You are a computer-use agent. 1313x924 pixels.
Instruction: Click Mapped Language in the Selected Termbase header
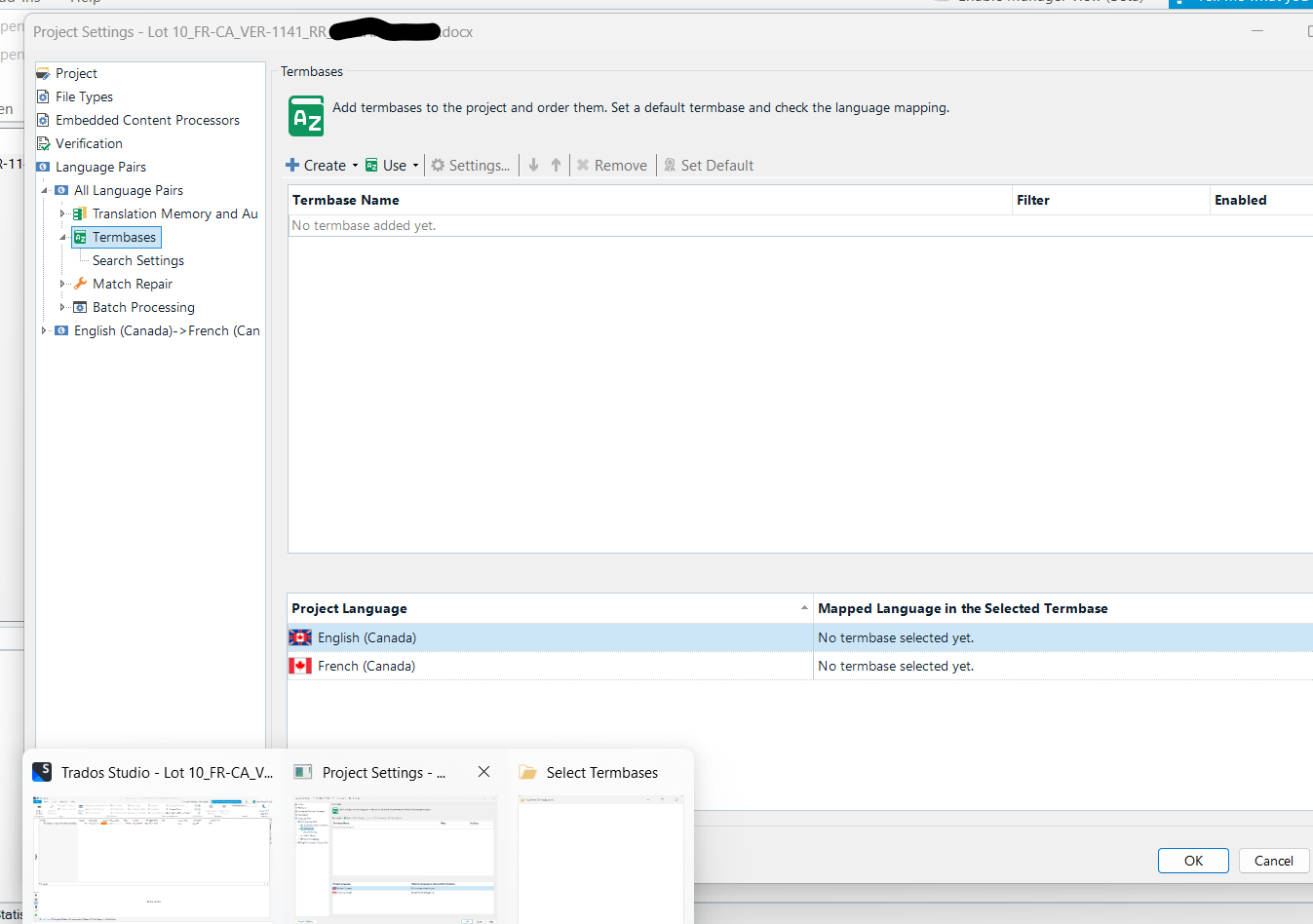tap(1063, 608)
